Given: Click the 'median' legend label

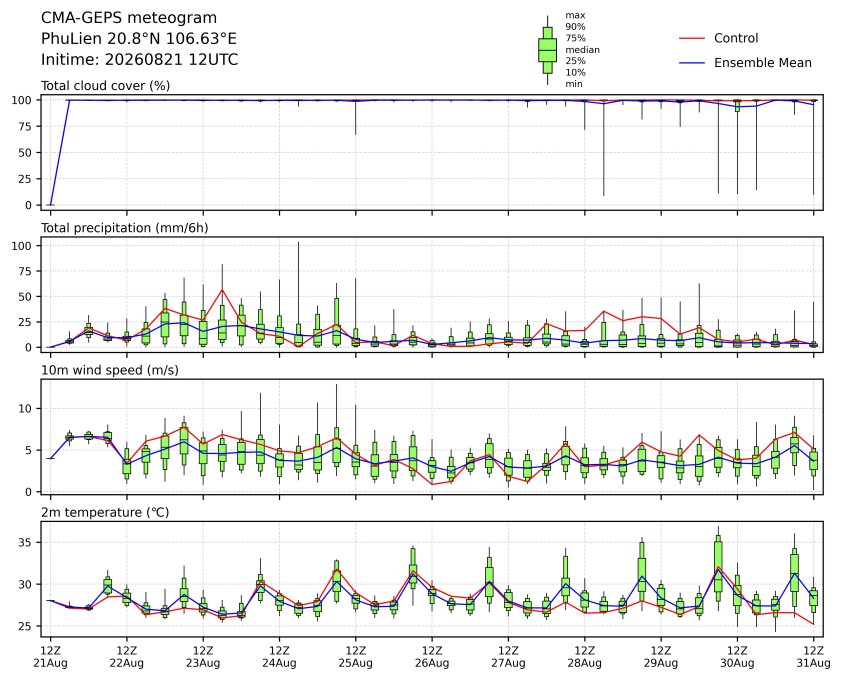Looking at the screenshot, I should click(582, 49).
